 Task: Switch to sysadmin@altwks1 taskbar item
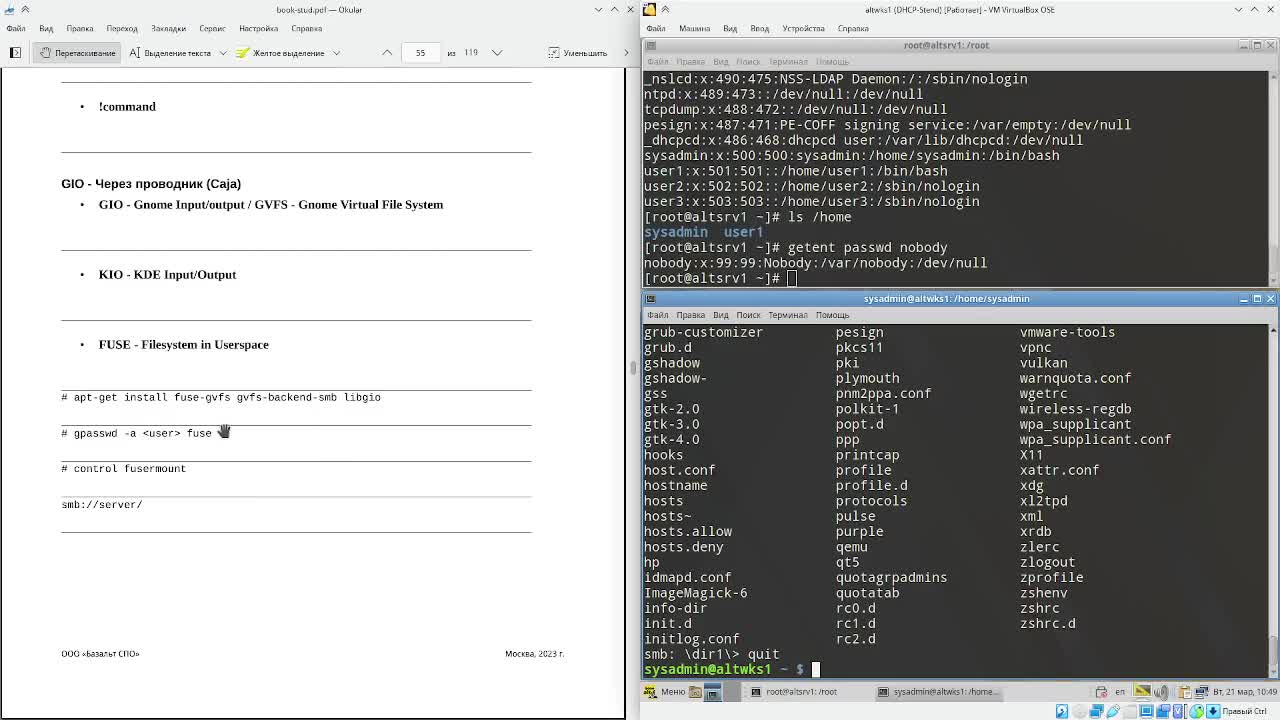[x=937, y=691]
